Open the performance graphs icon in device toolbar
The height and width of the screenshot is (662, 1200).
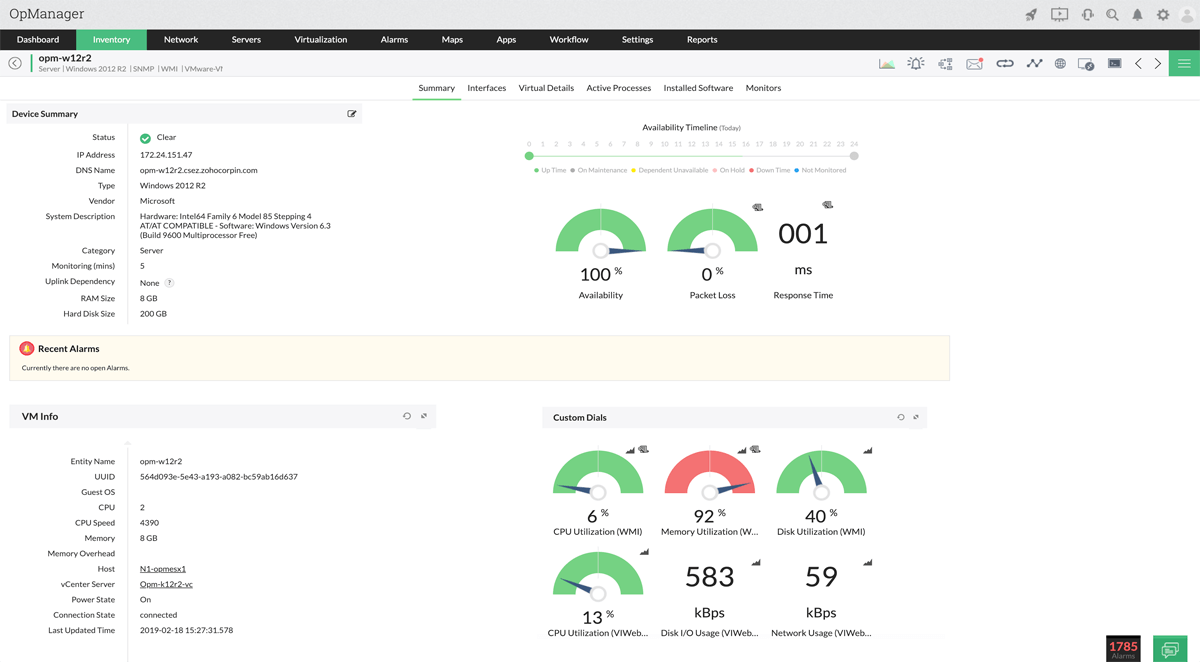click(886, 62)
